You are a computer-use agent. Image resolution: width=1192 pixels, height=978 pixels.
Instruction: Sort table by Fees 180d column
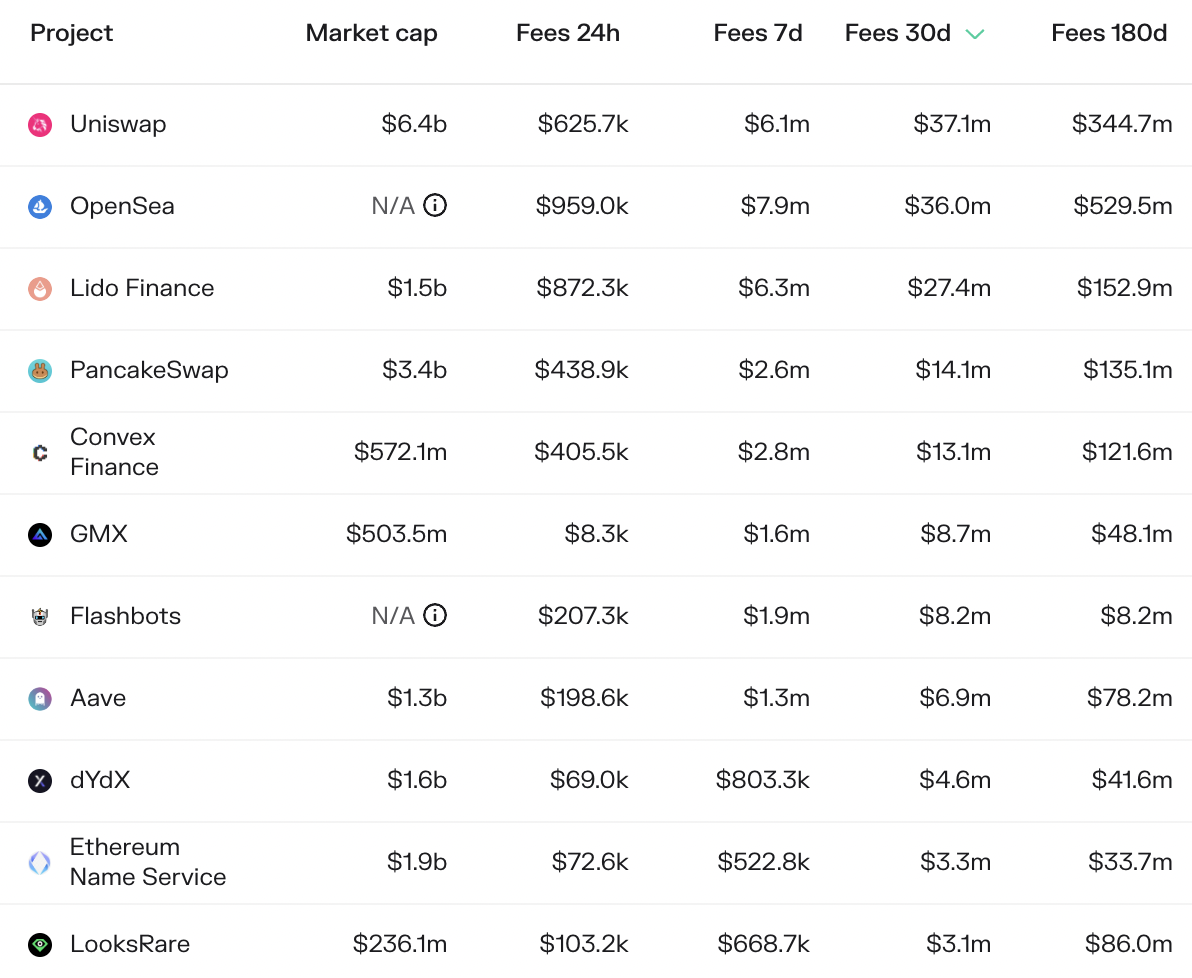pos(1108,33)
